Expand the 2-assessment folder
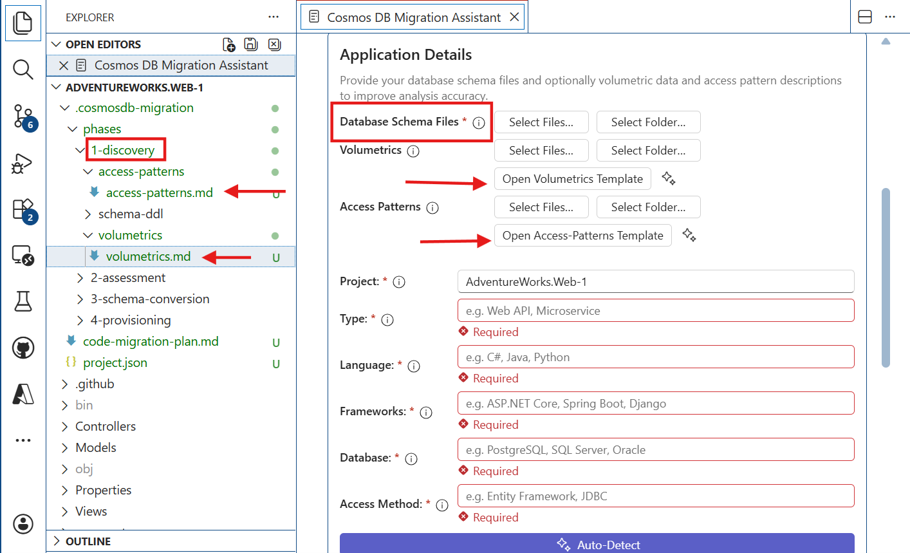 [80, 278]
